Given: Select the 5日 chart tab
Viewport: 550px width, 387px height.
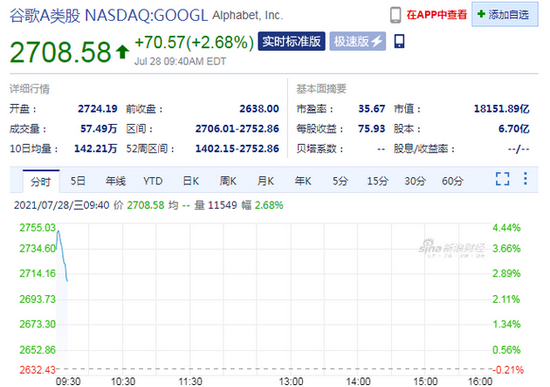Looking at the screenshot, I should coord(78,181).
